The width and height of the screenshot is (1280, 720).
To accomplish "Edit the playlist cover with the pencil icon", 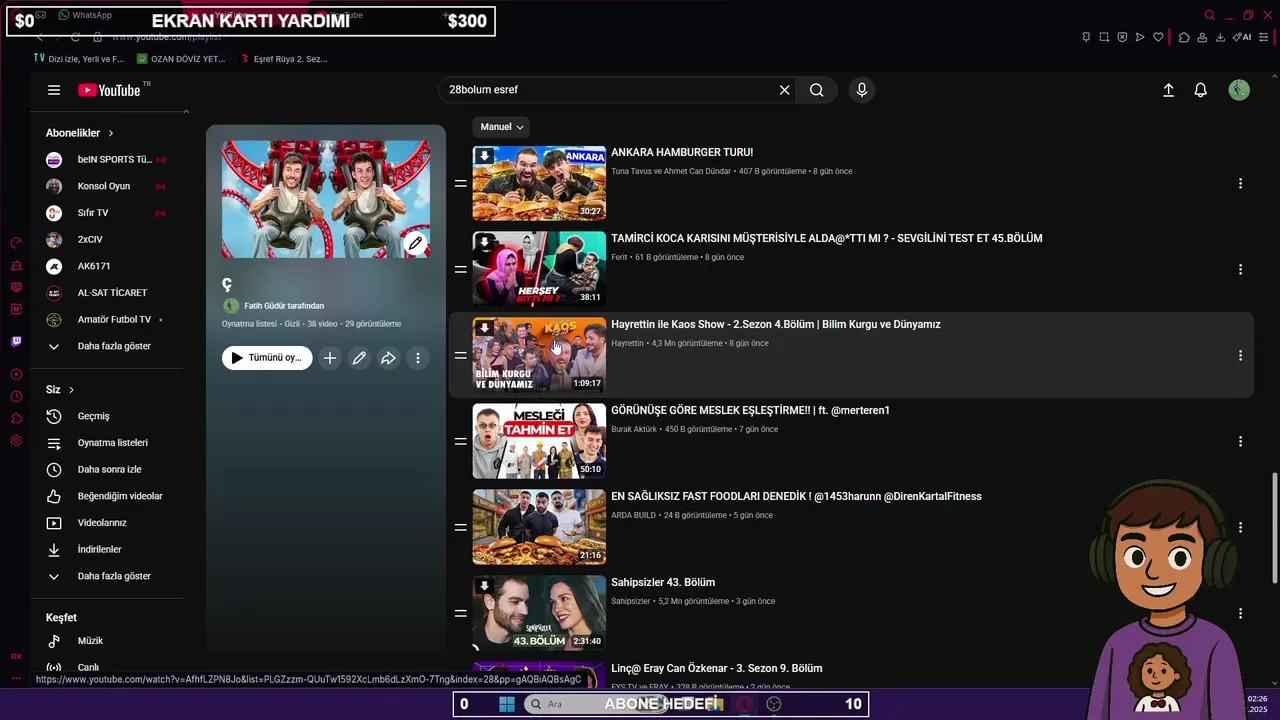I will tap(416, 243).
